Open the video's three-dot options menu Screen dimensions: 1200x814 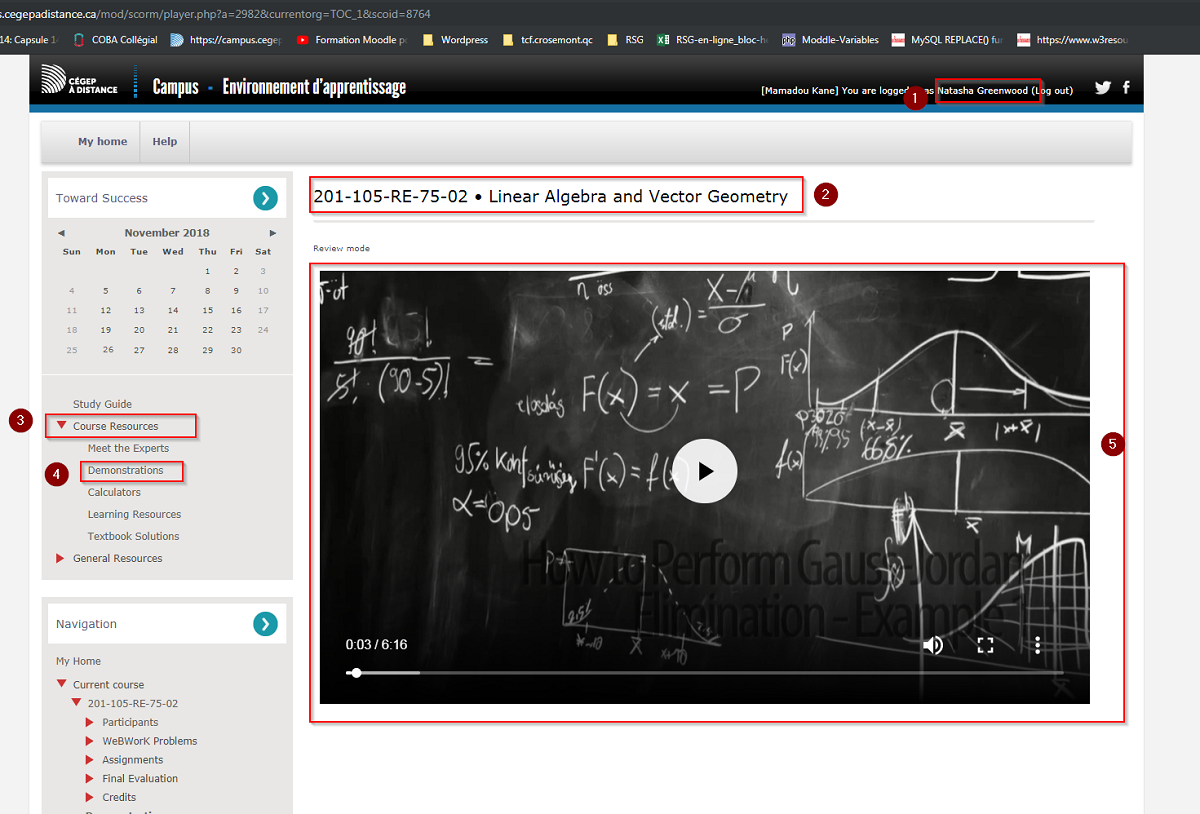coord(1038,645)
